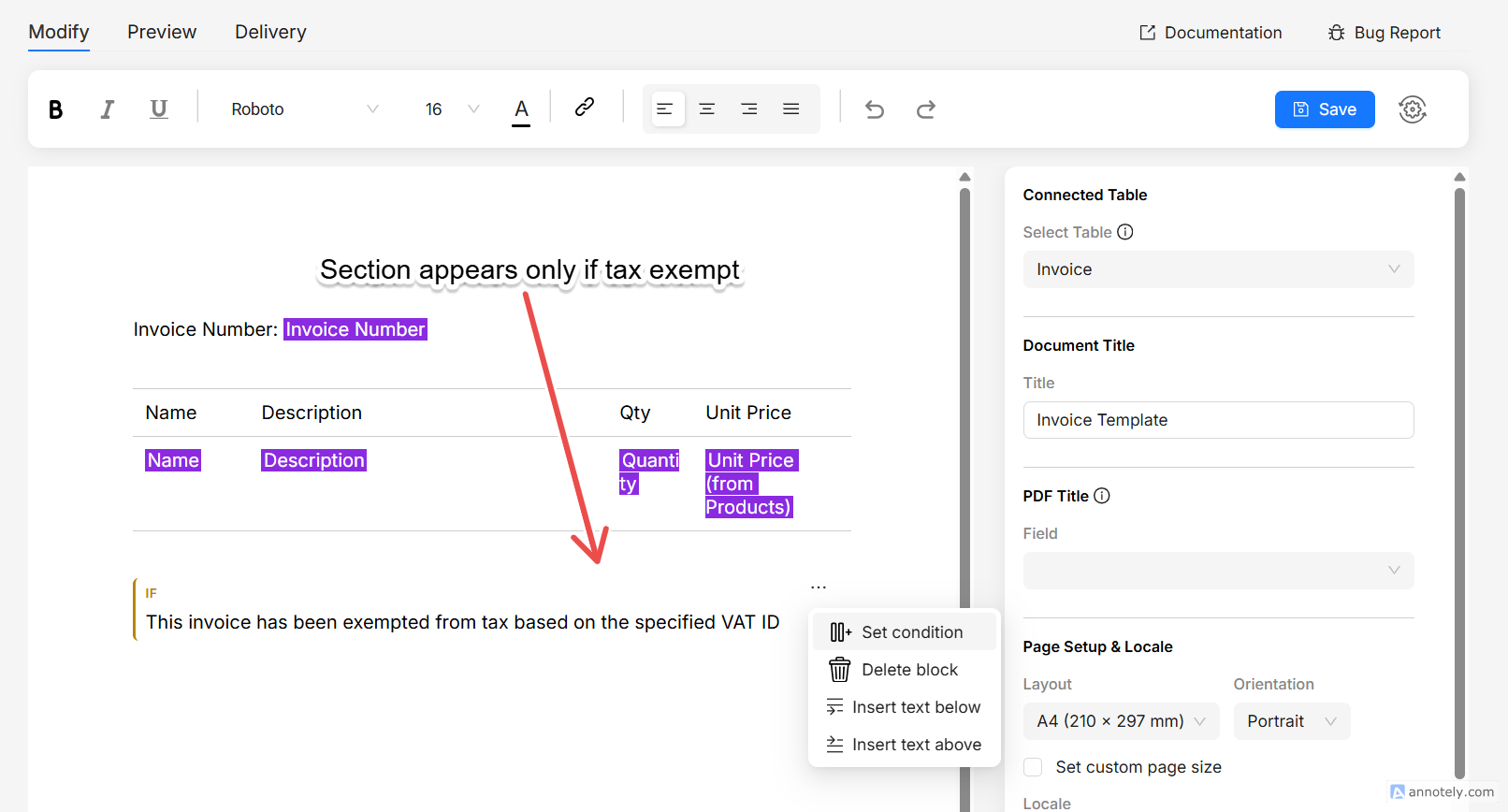Click the Unit Price column header
Image resolution: width=1508 pixels, height=812 pixels.
748,413
